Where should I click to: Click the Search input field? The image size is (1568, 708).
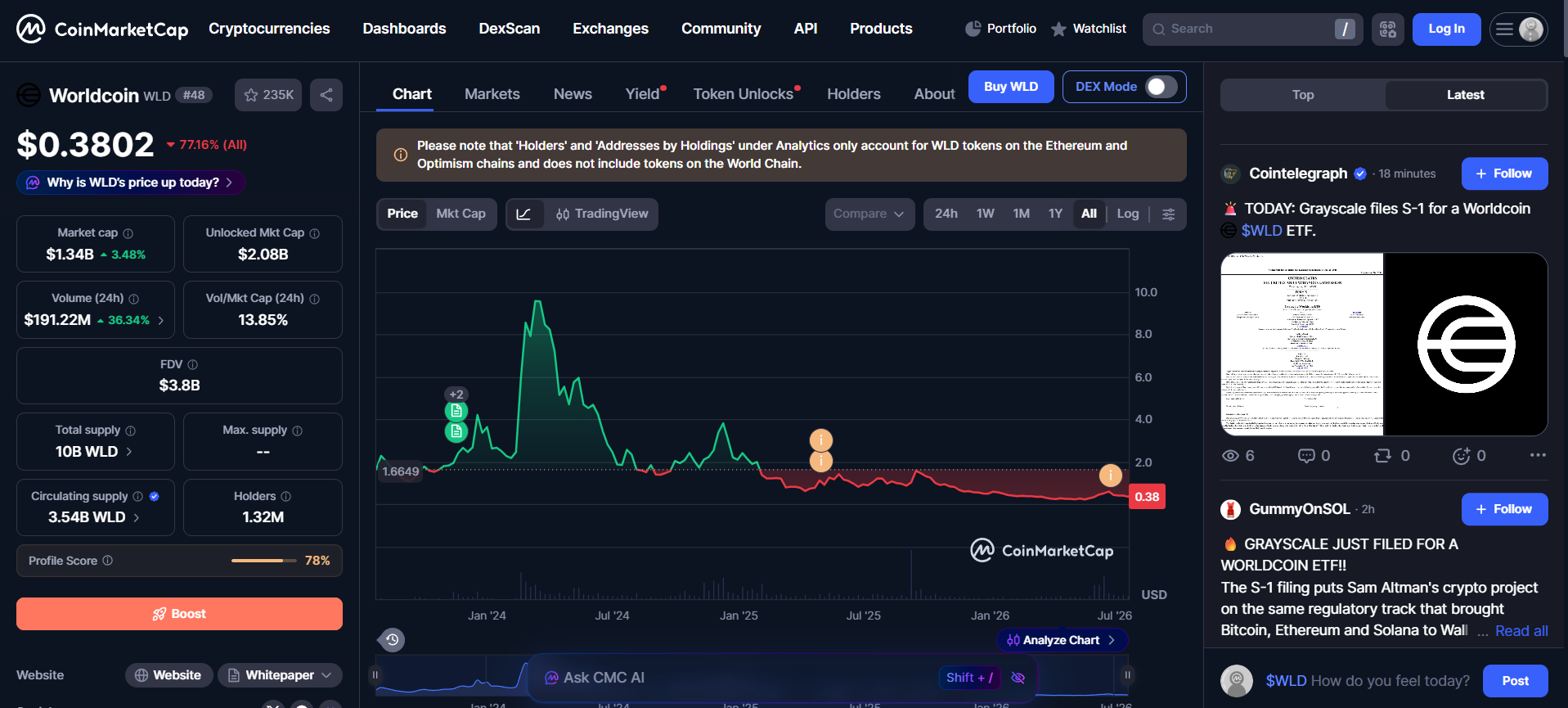coord(1252,29)
